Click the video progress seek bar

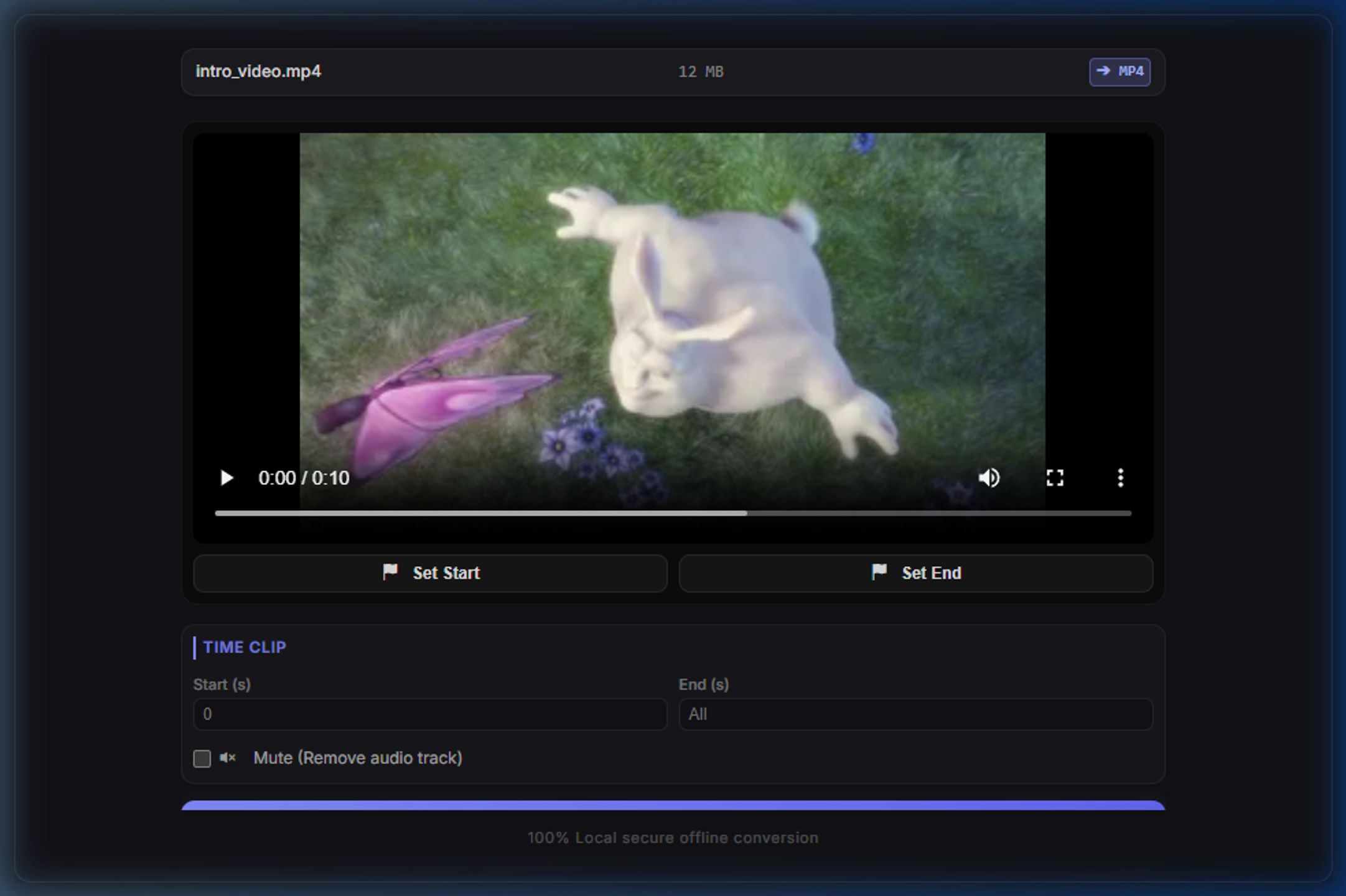click(x=673, y=513)
